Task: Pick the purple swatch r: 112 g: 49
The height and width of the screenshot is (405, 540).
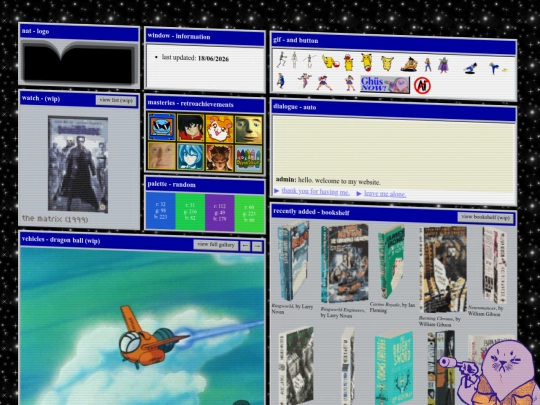Action: tap(219, 213)
